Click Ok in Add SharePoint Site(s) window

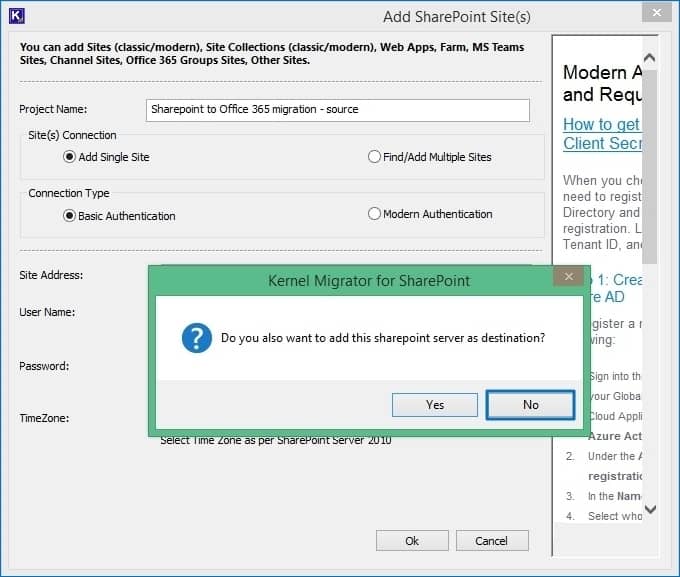(x=412, y=541)
